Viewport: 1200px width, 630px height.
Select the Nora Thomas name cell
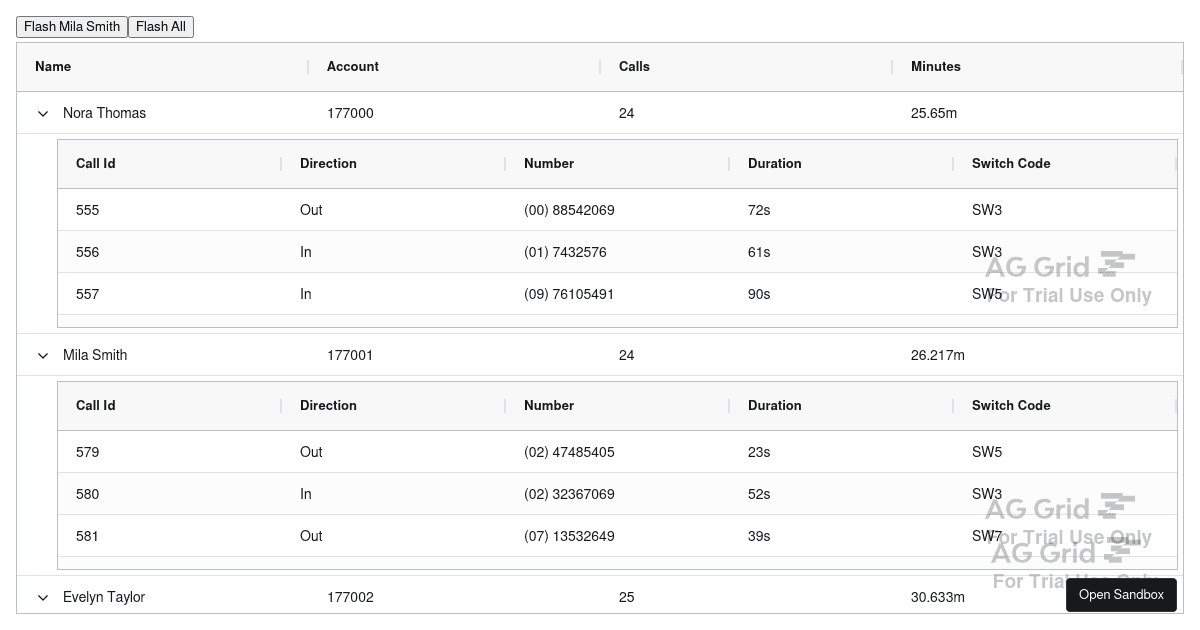[x=104, y=113]
